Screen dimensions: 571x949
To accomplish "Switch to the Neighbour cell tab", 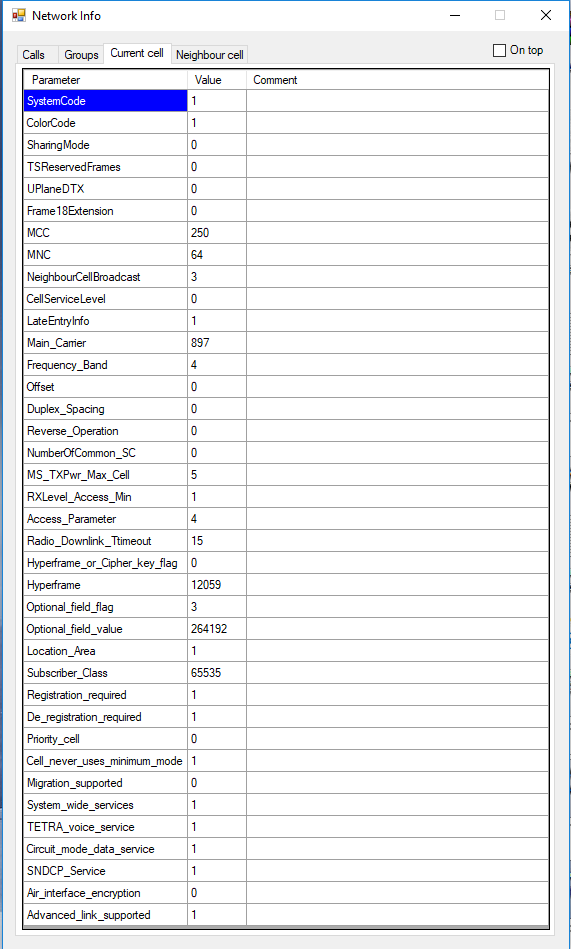I will pyautogui.click(x=210, y=54).
